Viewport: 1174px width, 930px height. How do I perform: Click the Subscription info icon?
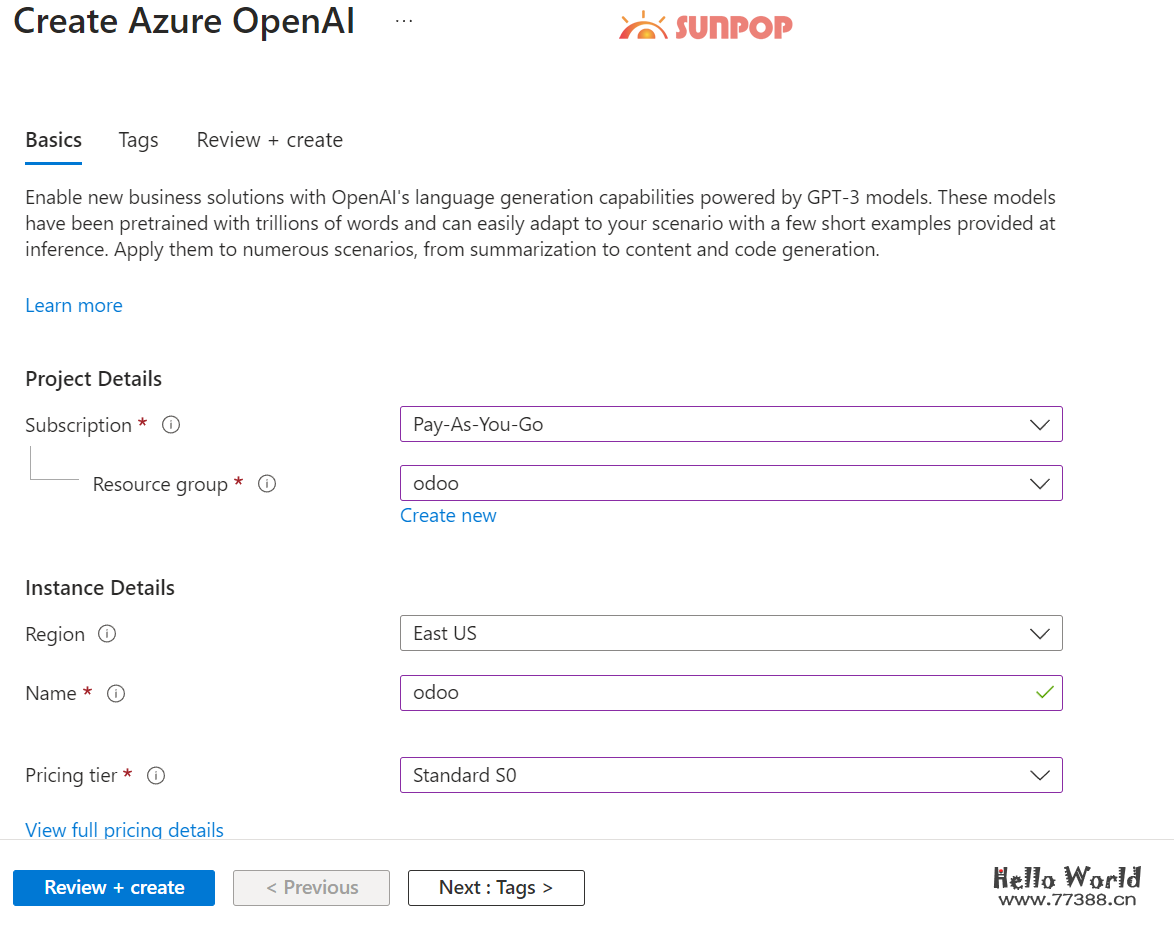pyautogui.click(x=171, y=425)
